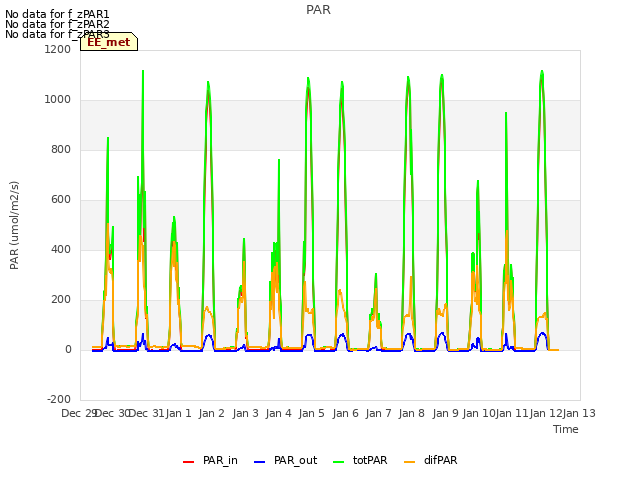Click the Dec 29 x-axis label

coord(79,413)
